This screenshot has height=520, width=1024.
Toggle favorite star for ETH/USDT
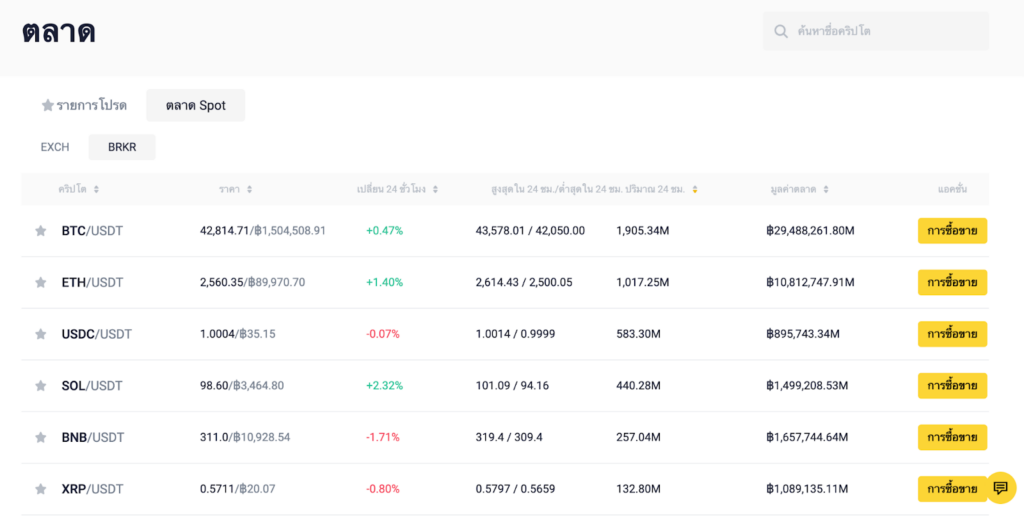pos(41,283)
